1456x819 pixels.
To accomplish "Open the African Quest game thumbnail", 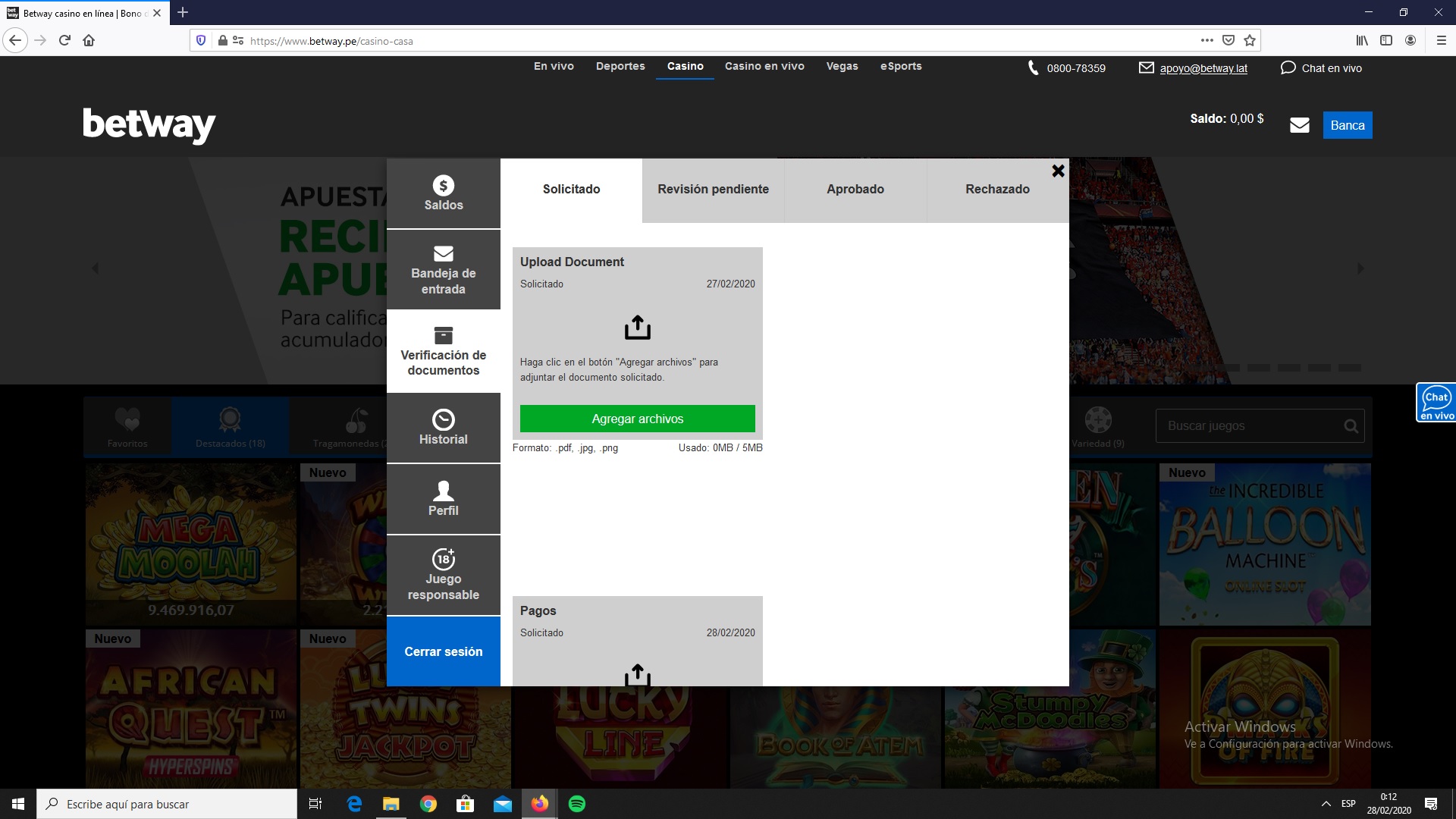I will (x=191, y=709).
